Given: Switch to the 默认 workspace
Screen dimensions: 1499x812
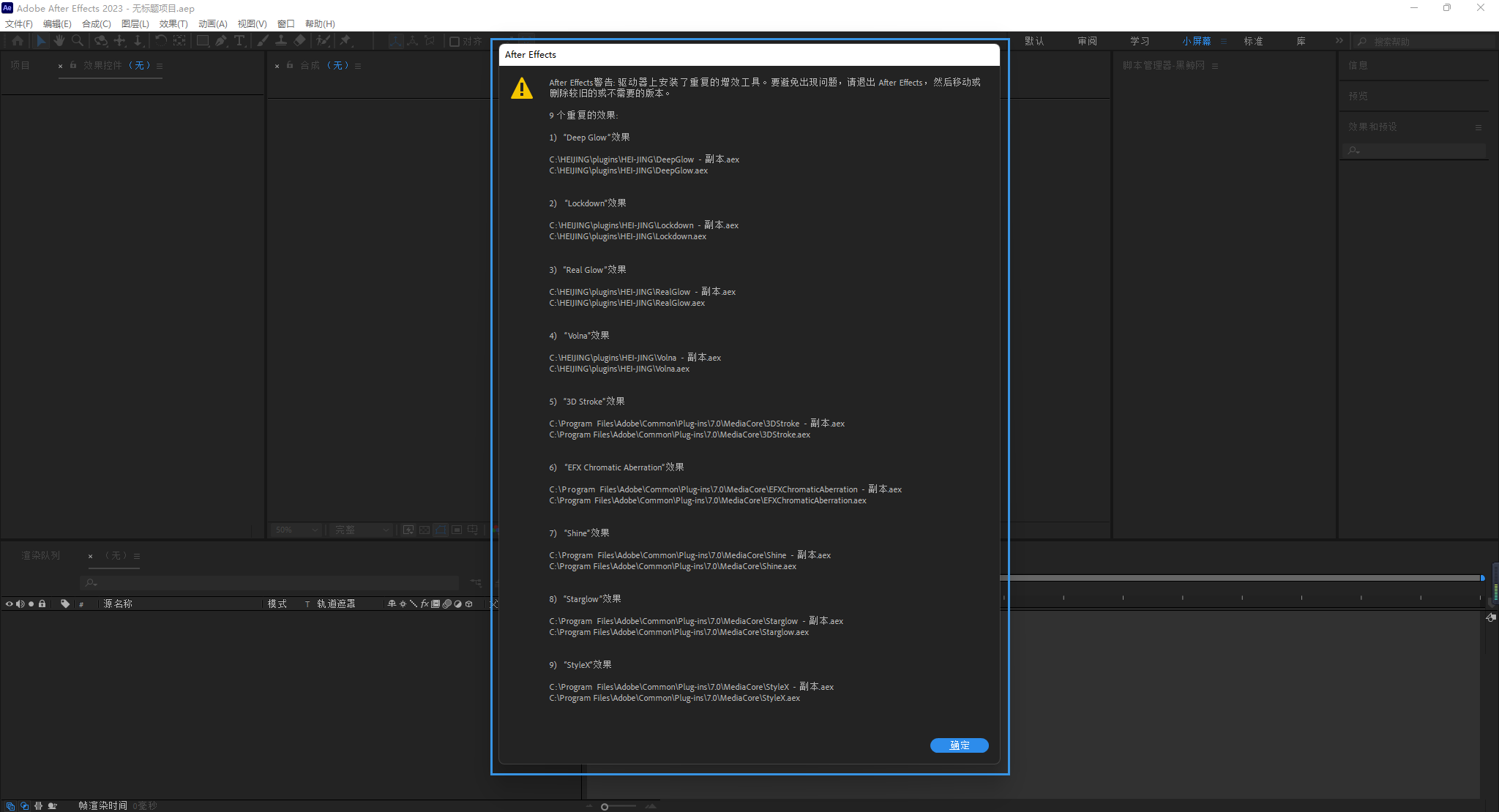Looking at the screenshot, I should (1034, 41).
